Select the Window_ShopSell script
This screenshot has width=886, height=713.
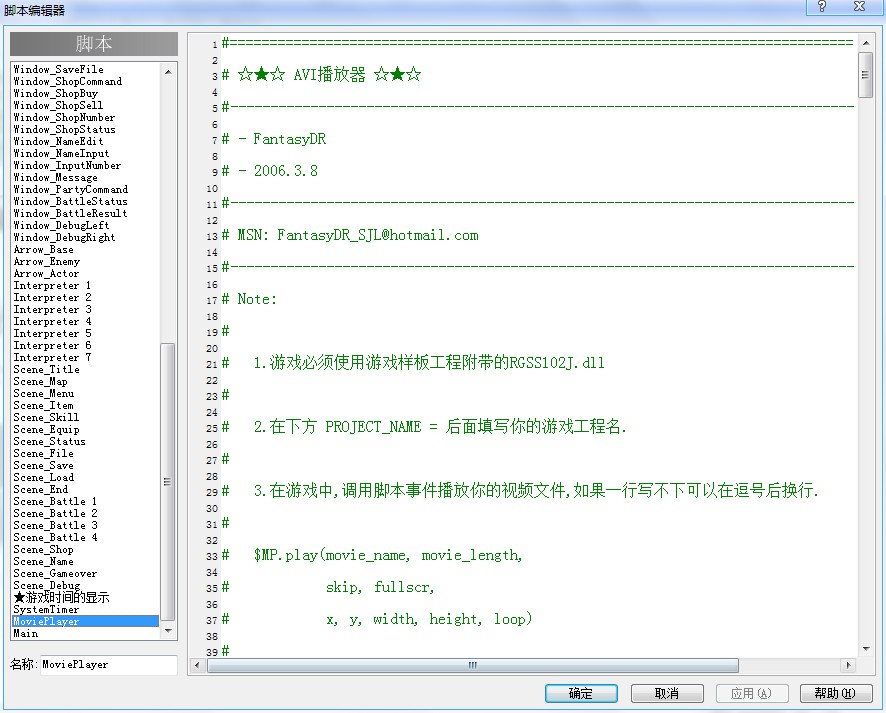85,105
